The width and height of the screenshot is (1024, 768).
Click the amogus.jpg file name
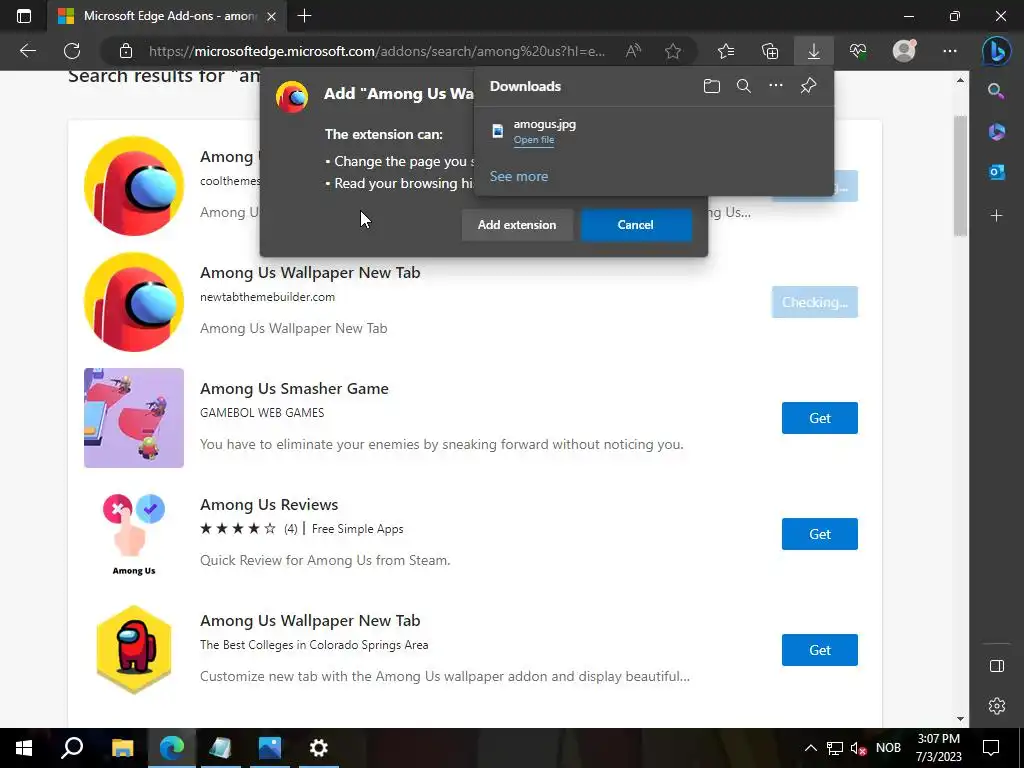click(545, 124)
